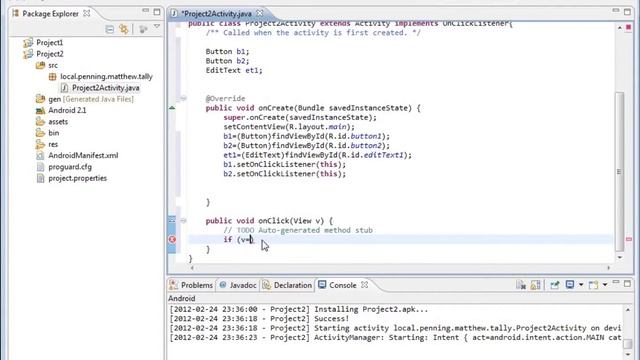Click 'setContentView(R.layout.main);' line

[289, 127]
